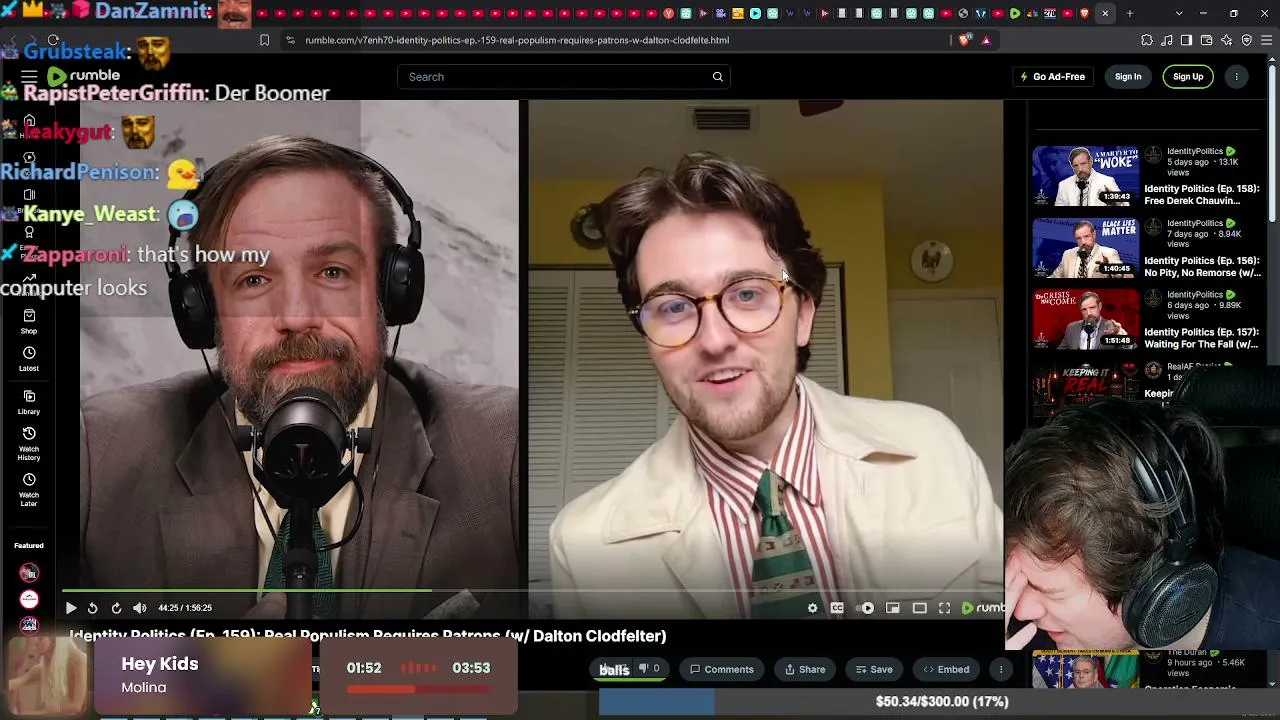Open Brave VPN shield icon

[x=1247, y=40]
